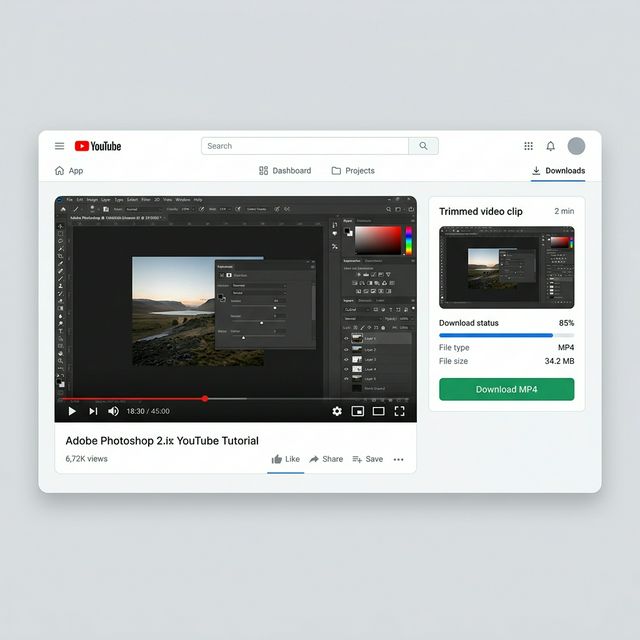This screenshot has width=640, height=640.
Task: Toggle theater mode
Action: 379,411
